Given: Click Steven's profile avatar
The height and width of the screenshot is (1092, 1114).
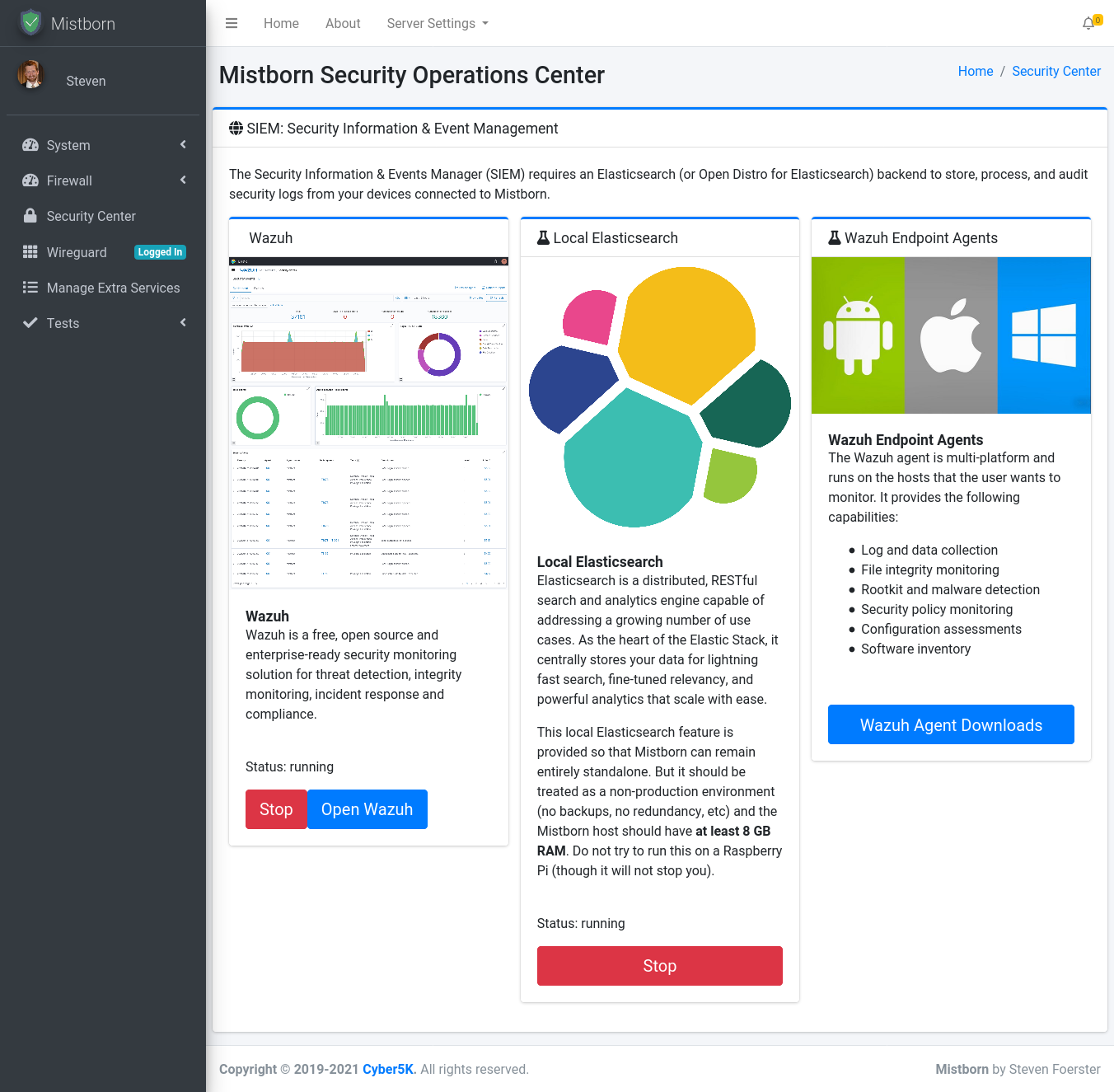Looking at the screenshot, I should coord(30,74).
